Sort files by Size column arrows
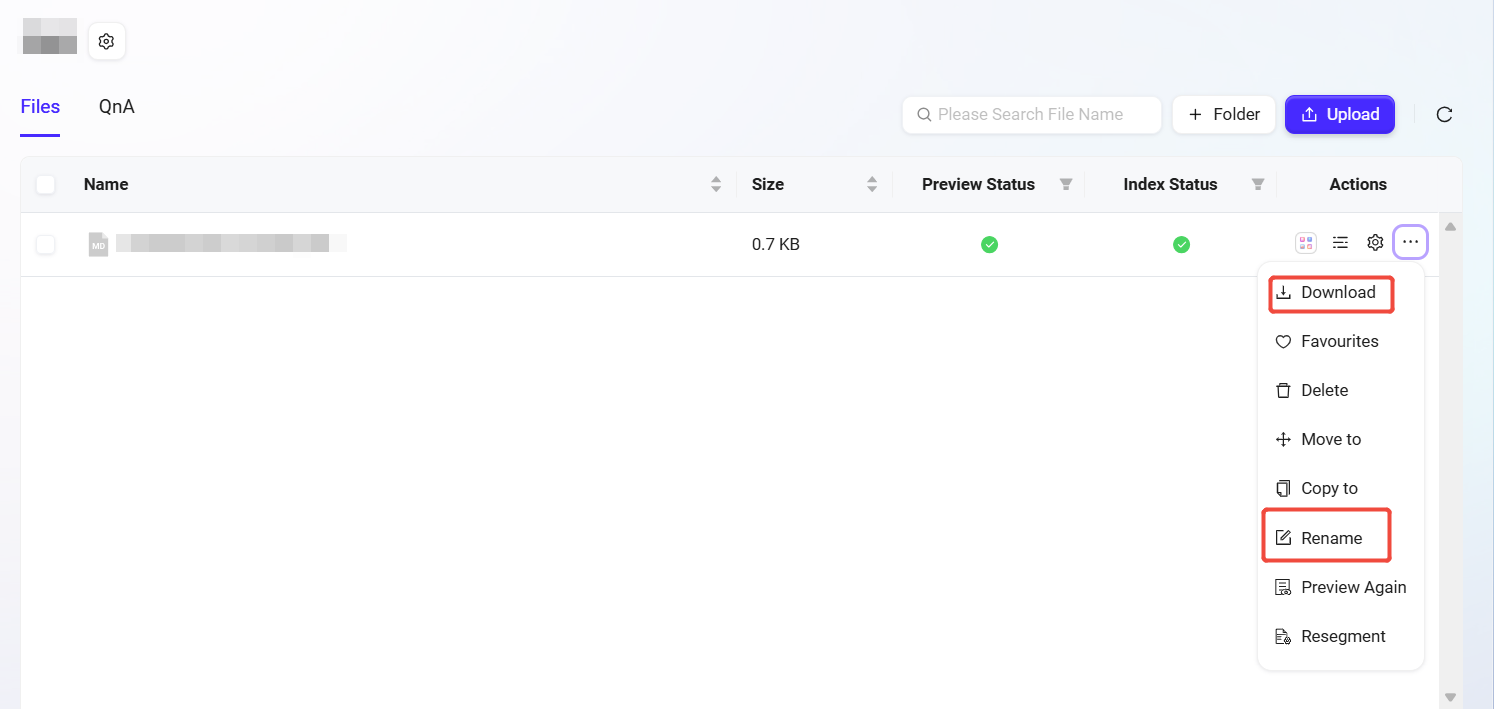The image size is (1494, 709). 872,184
